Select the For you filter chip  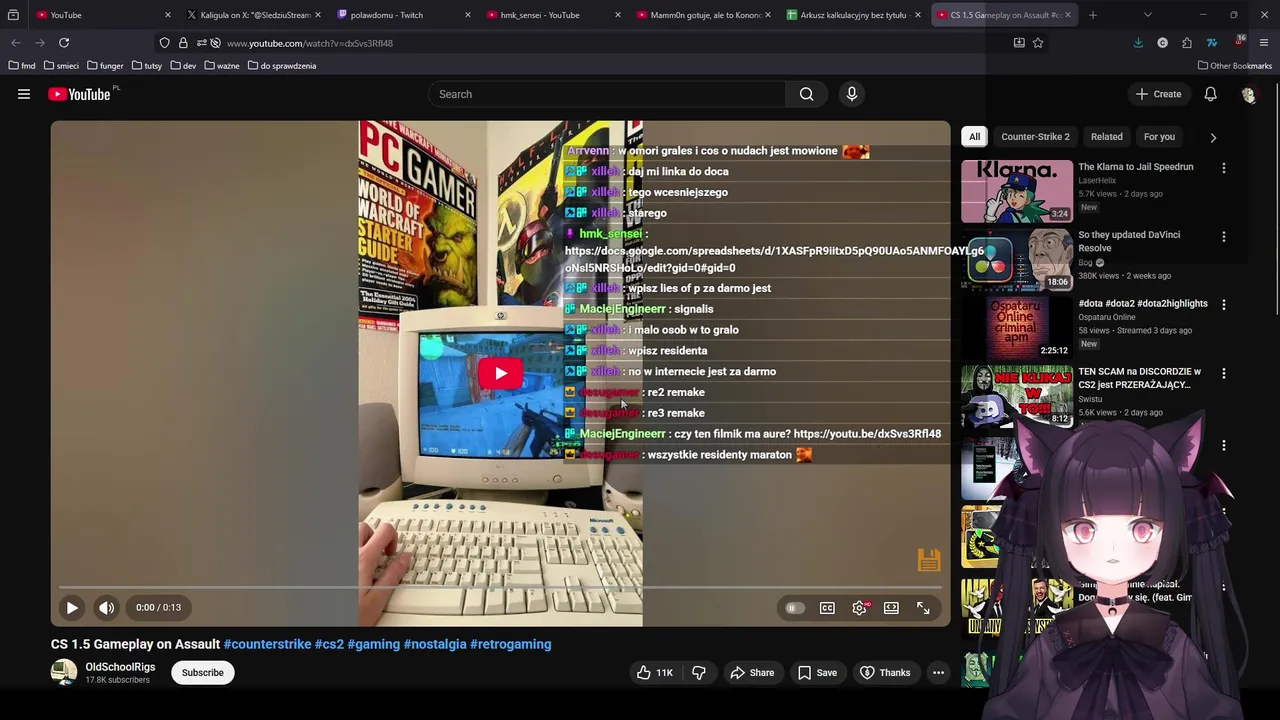click(x=1159, y=137)
